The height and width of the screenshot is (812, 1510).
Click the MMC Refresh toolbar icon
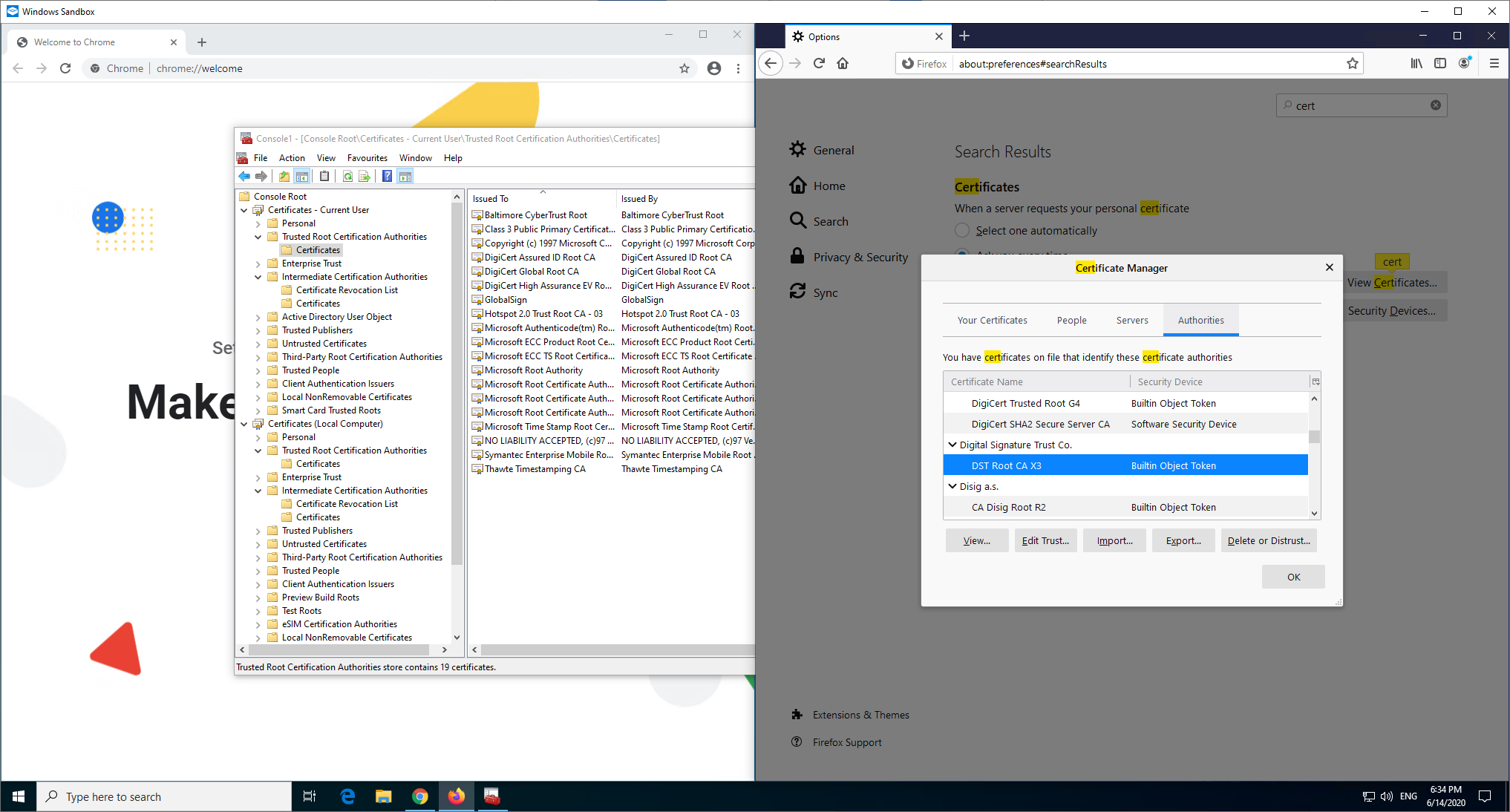(x=347, y=177)
